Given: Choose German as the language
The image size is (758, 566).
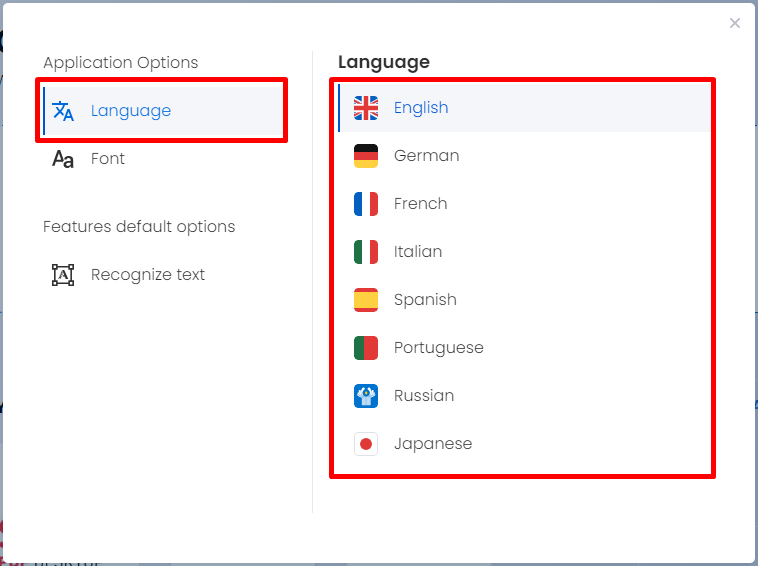Looking at the screenshot, I should 525,156.
